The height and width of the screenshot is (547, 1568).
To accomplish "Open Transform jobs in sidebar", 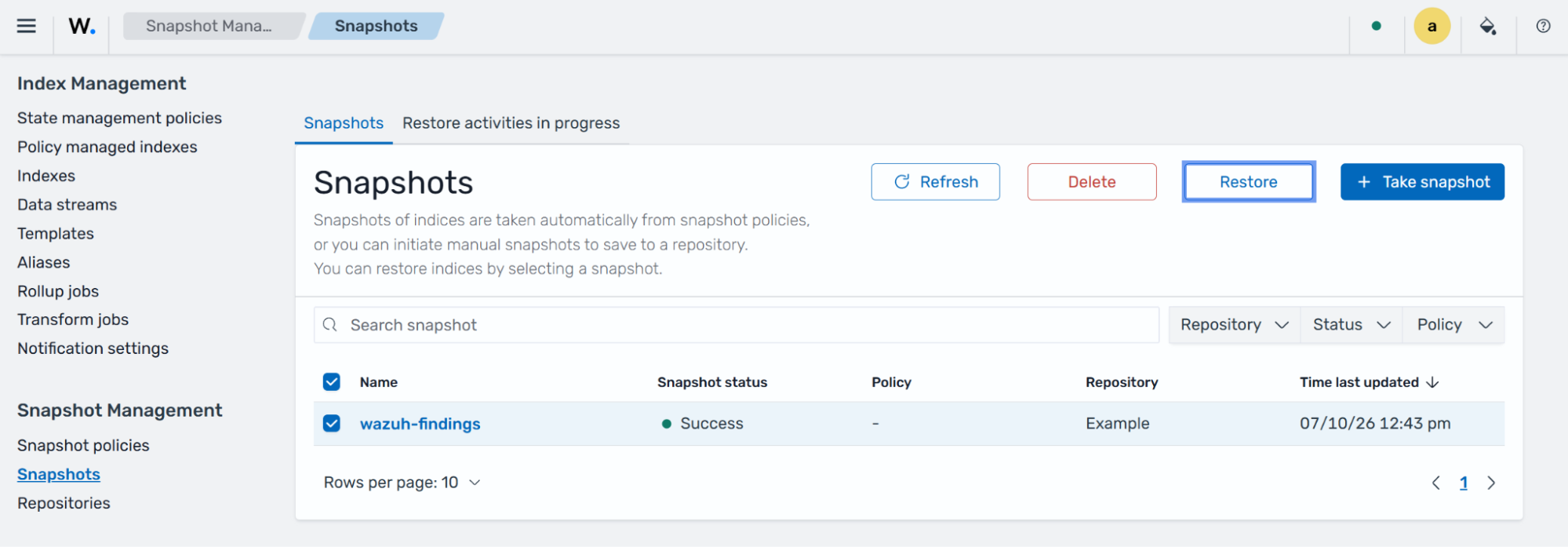I will tap(73, 319).
